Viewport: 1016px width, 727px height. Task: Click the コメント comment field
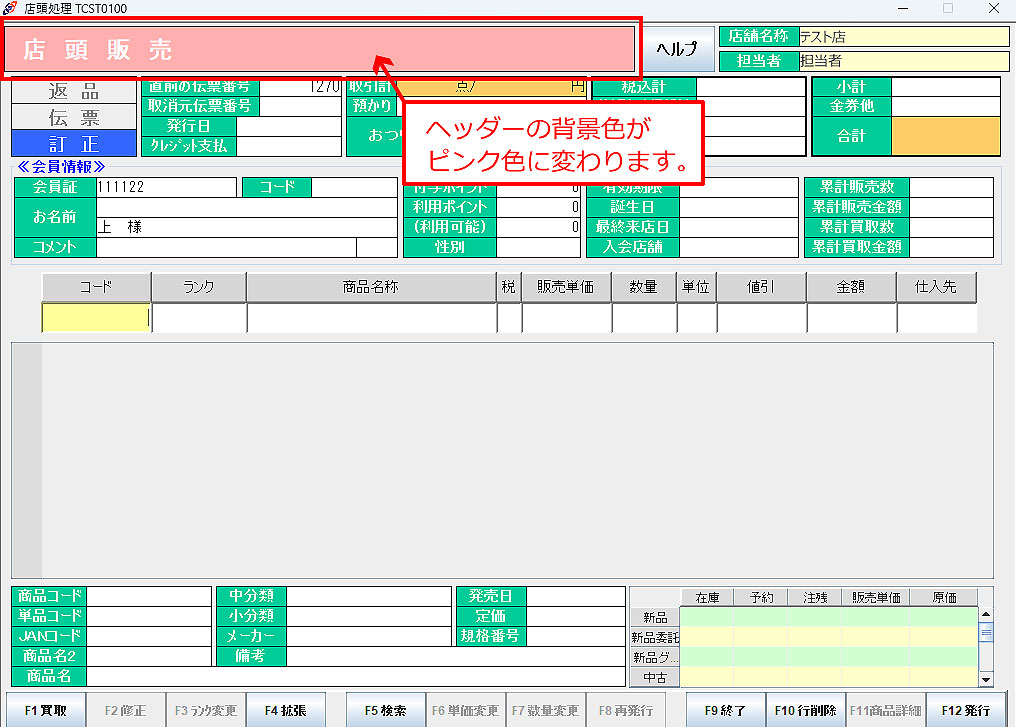click(x=225, y=247)
